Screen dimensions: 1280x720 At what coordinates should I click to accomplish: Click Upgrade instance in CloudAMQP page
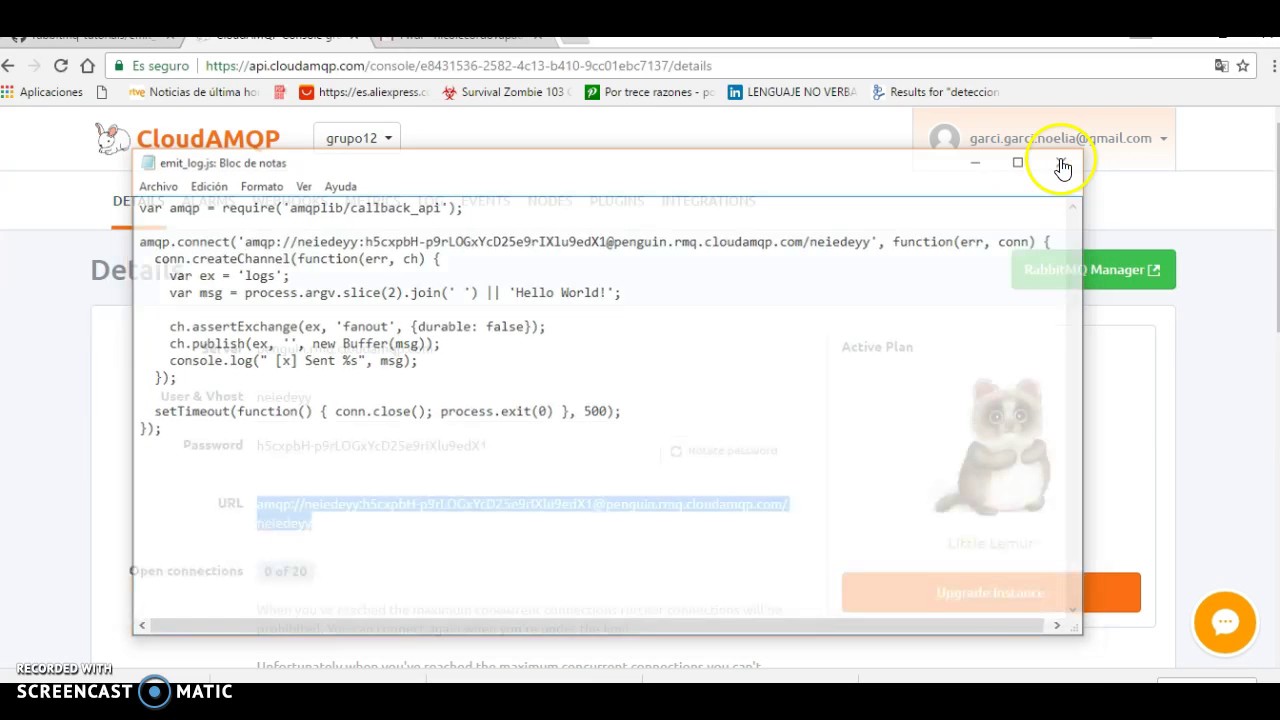[991, 593]
